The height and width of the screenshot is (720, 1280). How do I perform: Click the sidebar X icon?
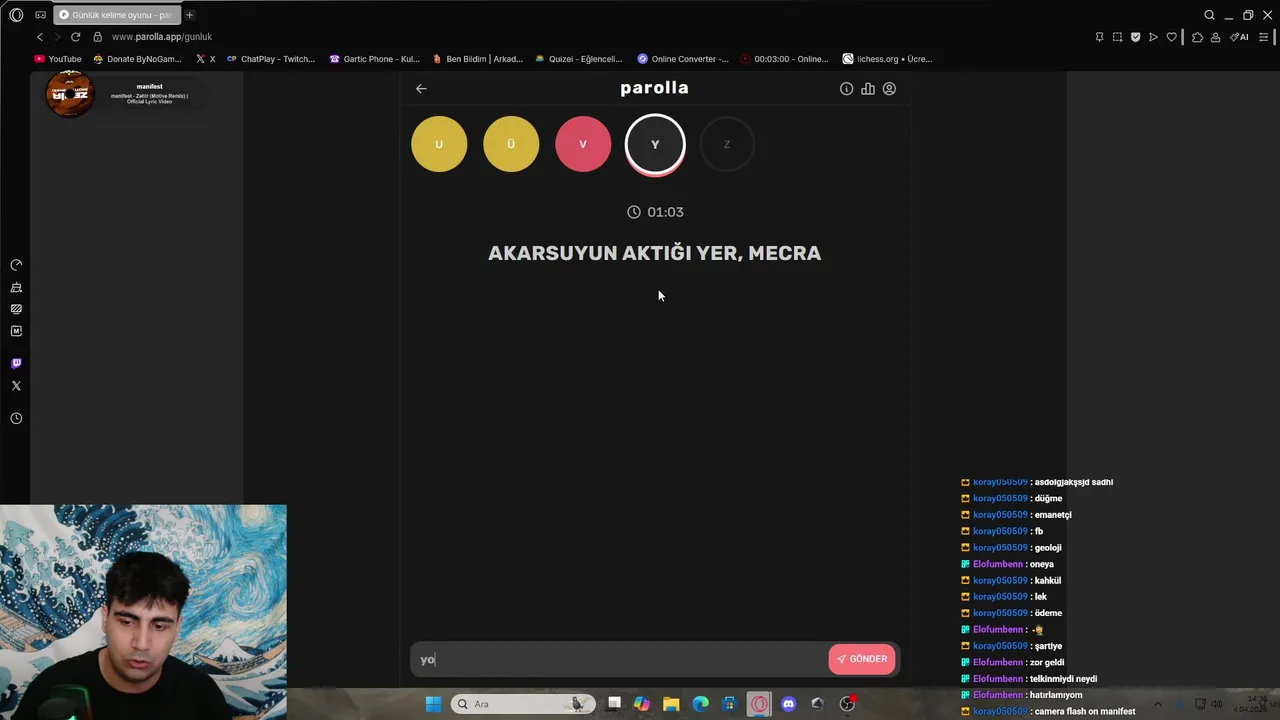16,385
